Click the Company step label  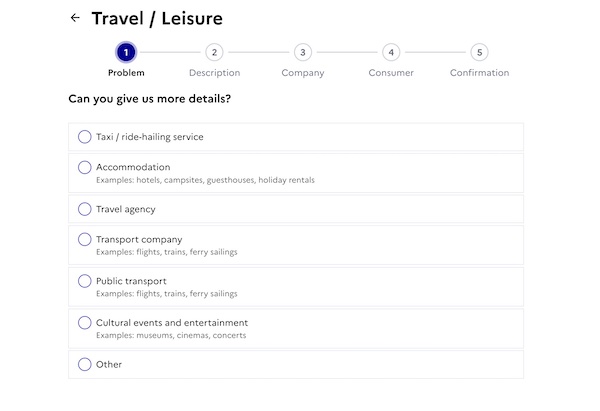pos(303,73)
